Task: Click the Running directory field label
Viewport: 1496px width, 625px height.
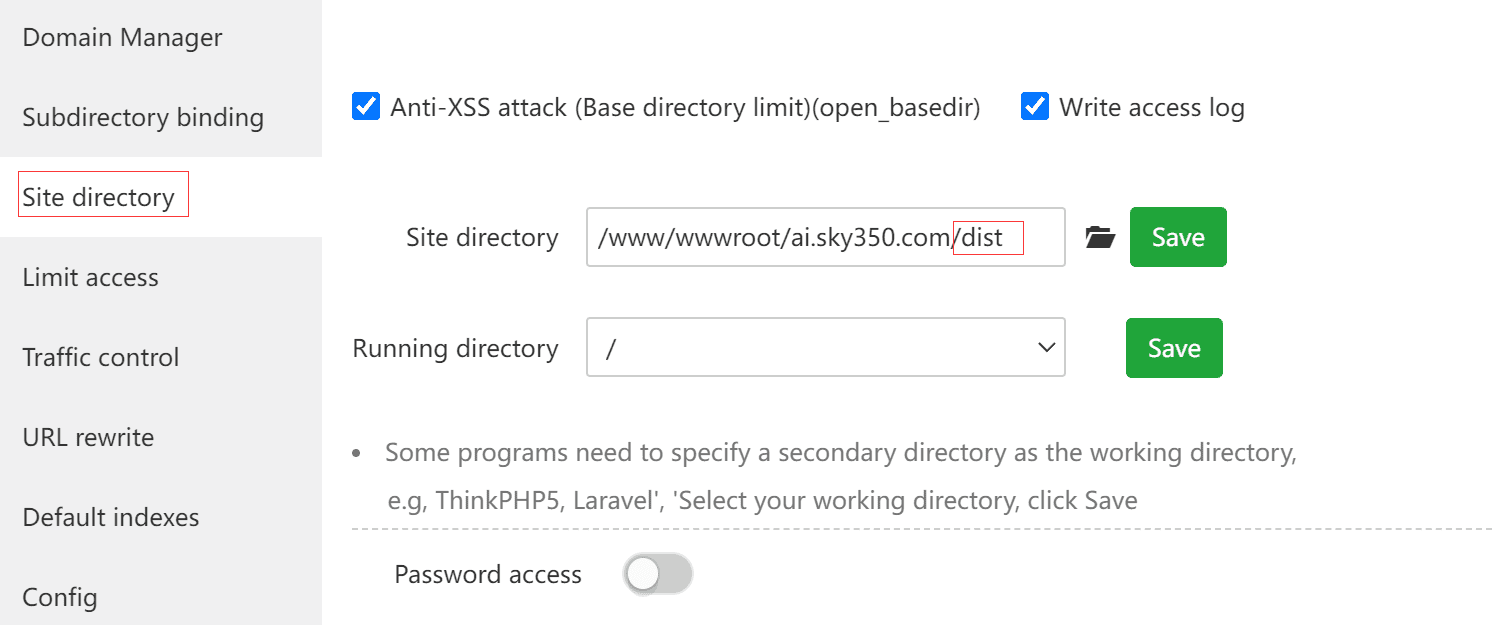Action: 455,349
